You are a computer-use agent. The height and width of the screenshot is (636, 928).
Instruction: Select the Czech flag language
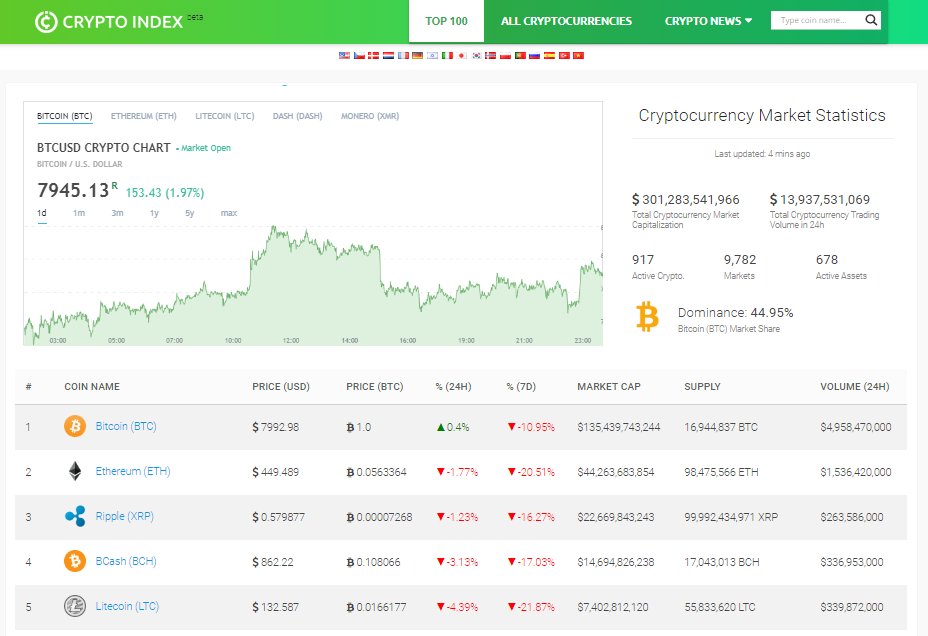(x=359, y=56)
